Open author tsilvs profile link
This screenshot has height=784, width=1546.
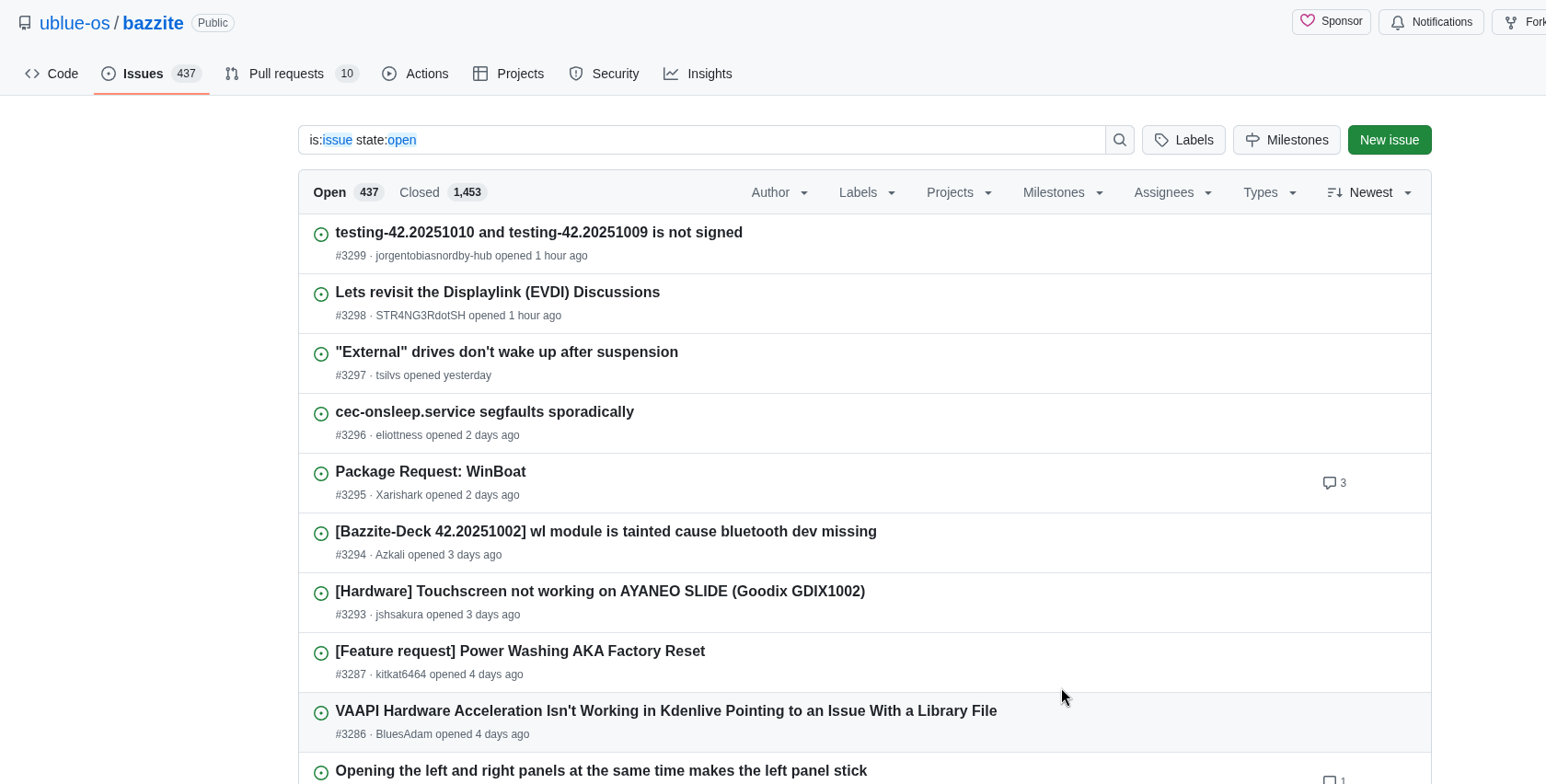point(388,375)
